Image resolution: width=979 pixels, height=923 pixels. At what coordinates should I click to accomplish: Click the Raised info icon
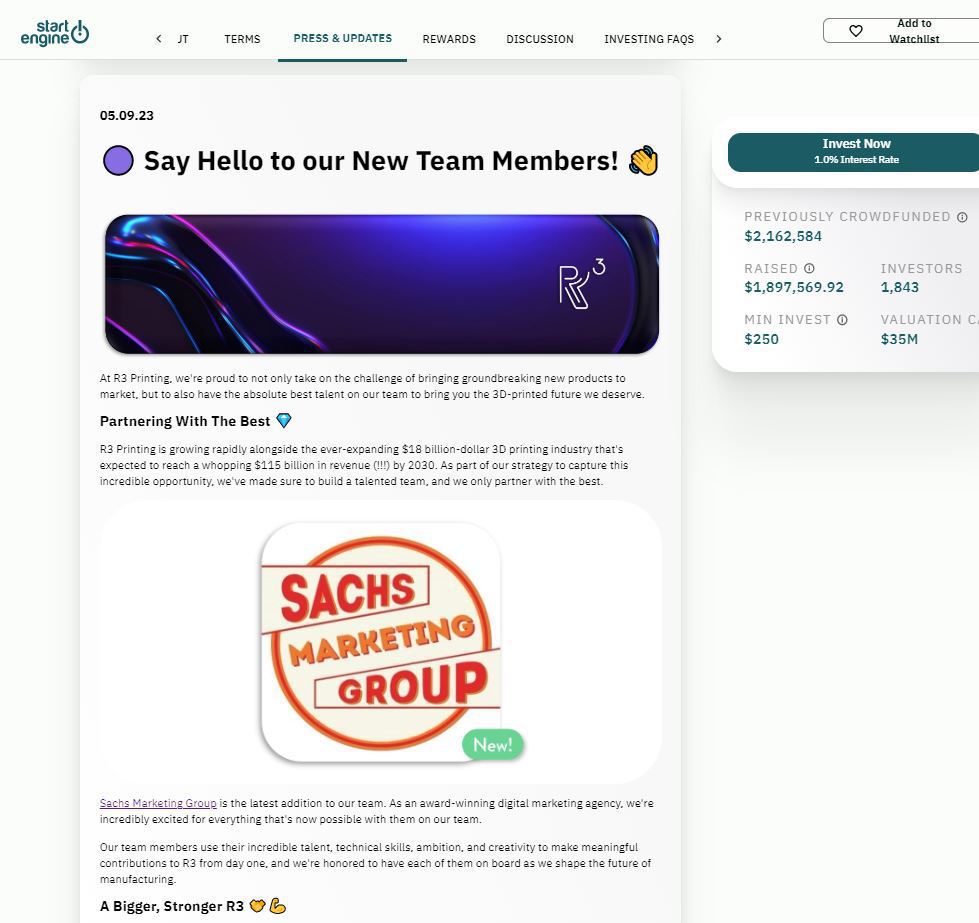tap(809, 268)
